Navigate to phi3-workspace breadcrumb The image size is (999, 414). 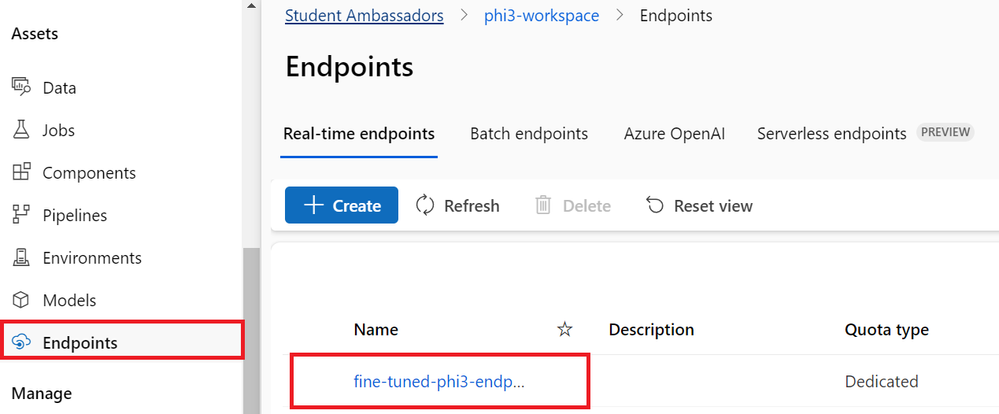tap(541, 16)
